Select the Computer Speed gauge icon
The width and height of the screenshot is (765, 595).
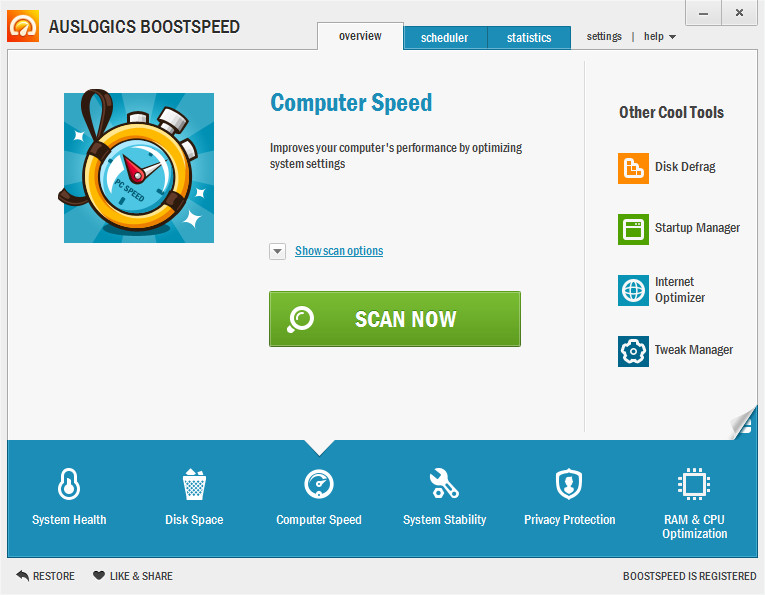pos(319,484)
